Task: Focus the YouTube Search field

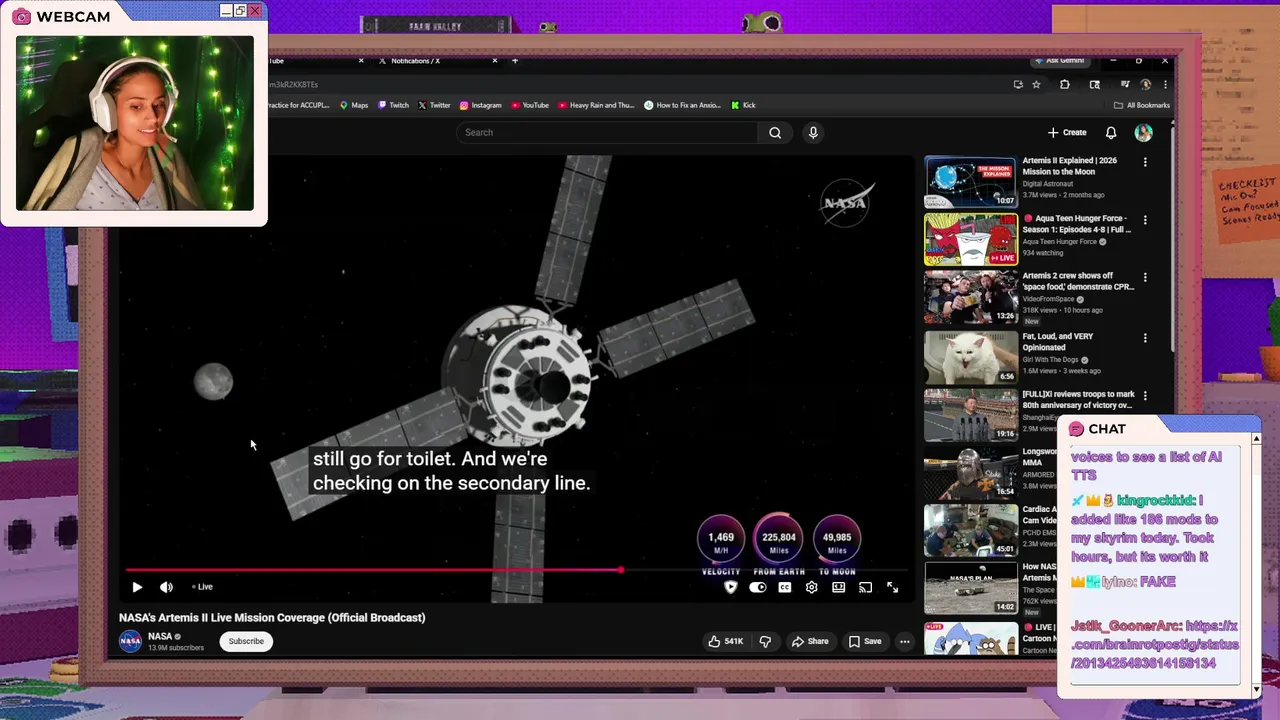Action: tap(607, 132)
